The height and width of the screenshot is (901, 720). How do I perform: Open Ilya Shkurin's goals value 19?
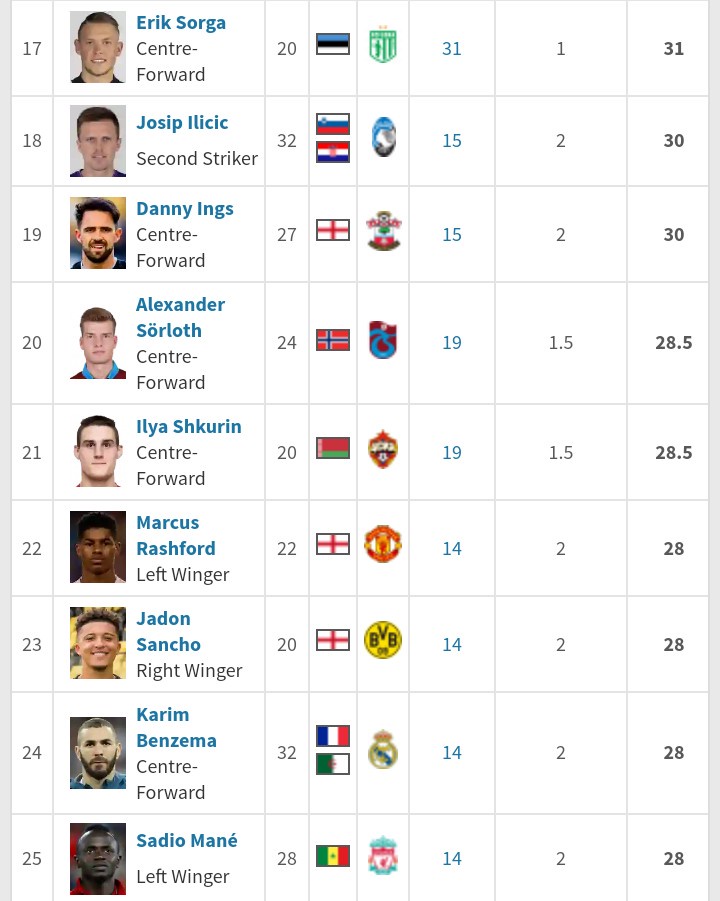click(x=452, y=452)
